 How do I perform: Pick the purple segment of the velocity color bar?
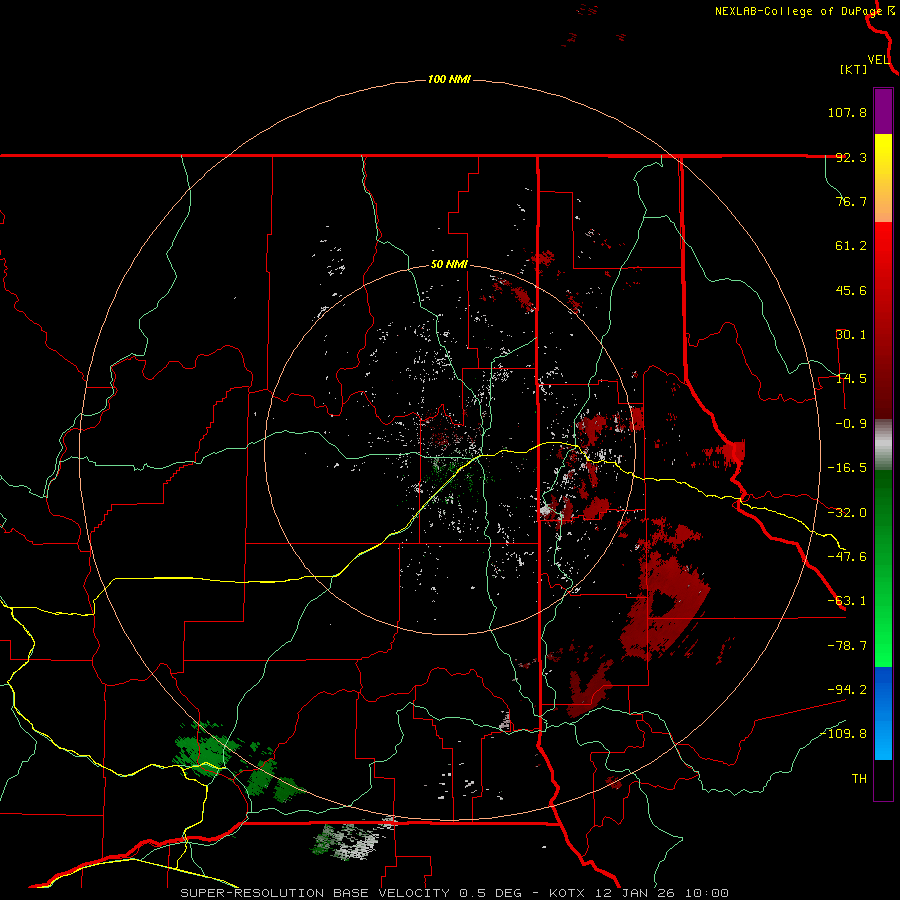click(x=883, y=111)
